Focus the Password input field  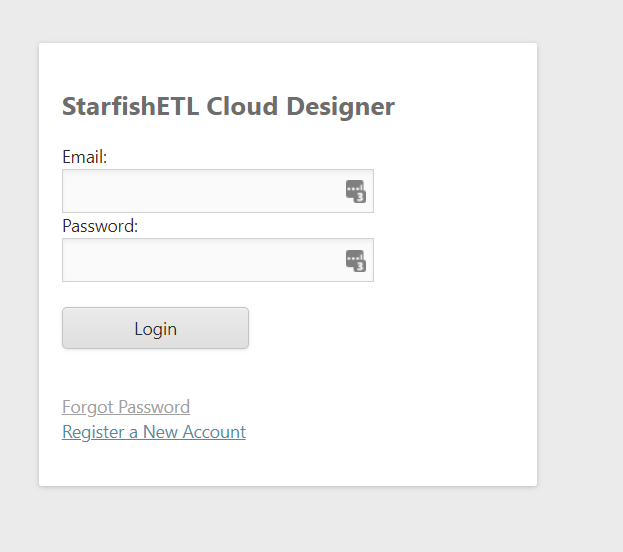(200, 260)
